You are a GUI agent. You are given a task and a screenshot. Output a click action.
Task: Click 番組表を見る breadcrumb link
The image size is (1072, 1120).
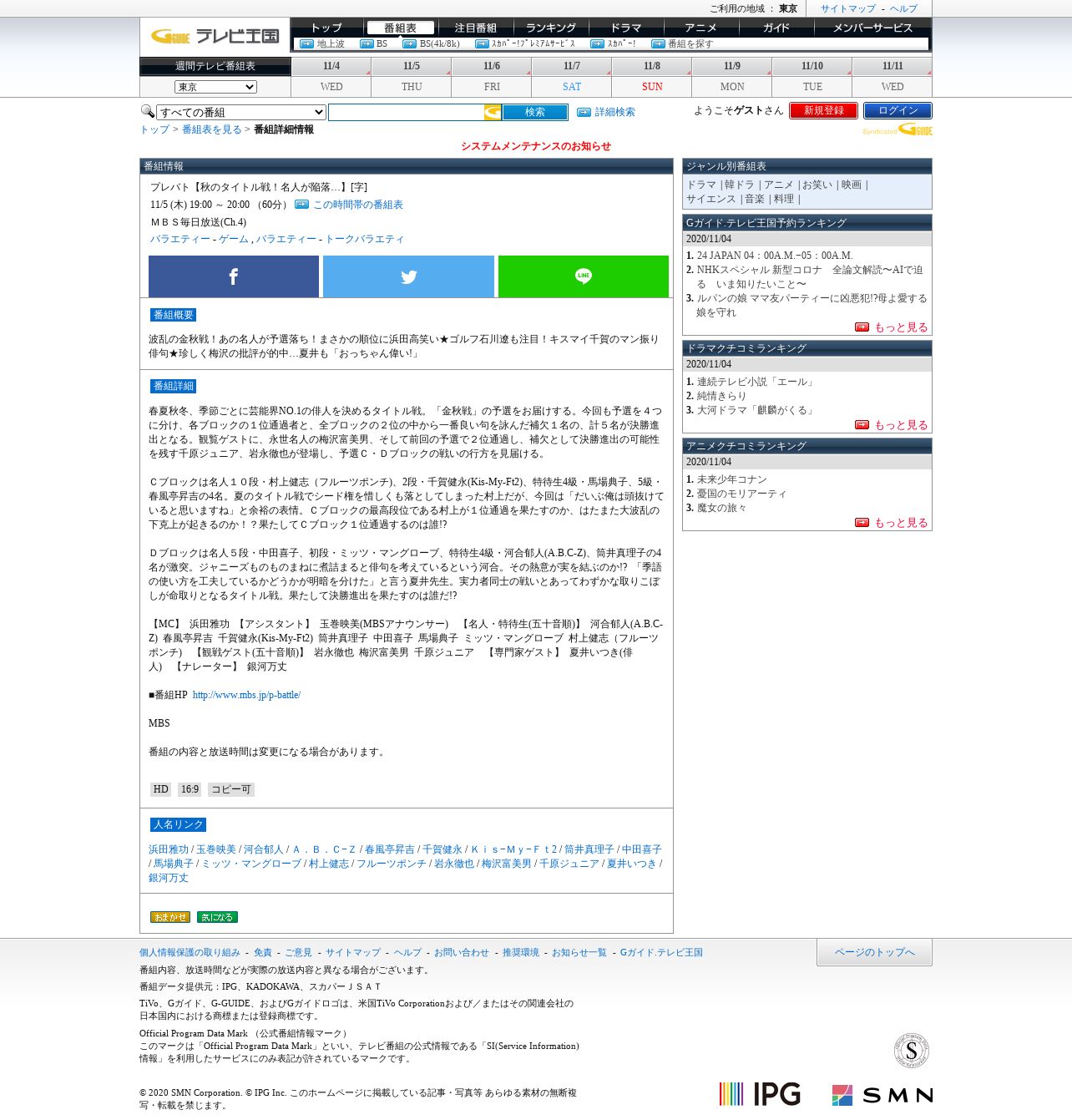pos(211,129)
